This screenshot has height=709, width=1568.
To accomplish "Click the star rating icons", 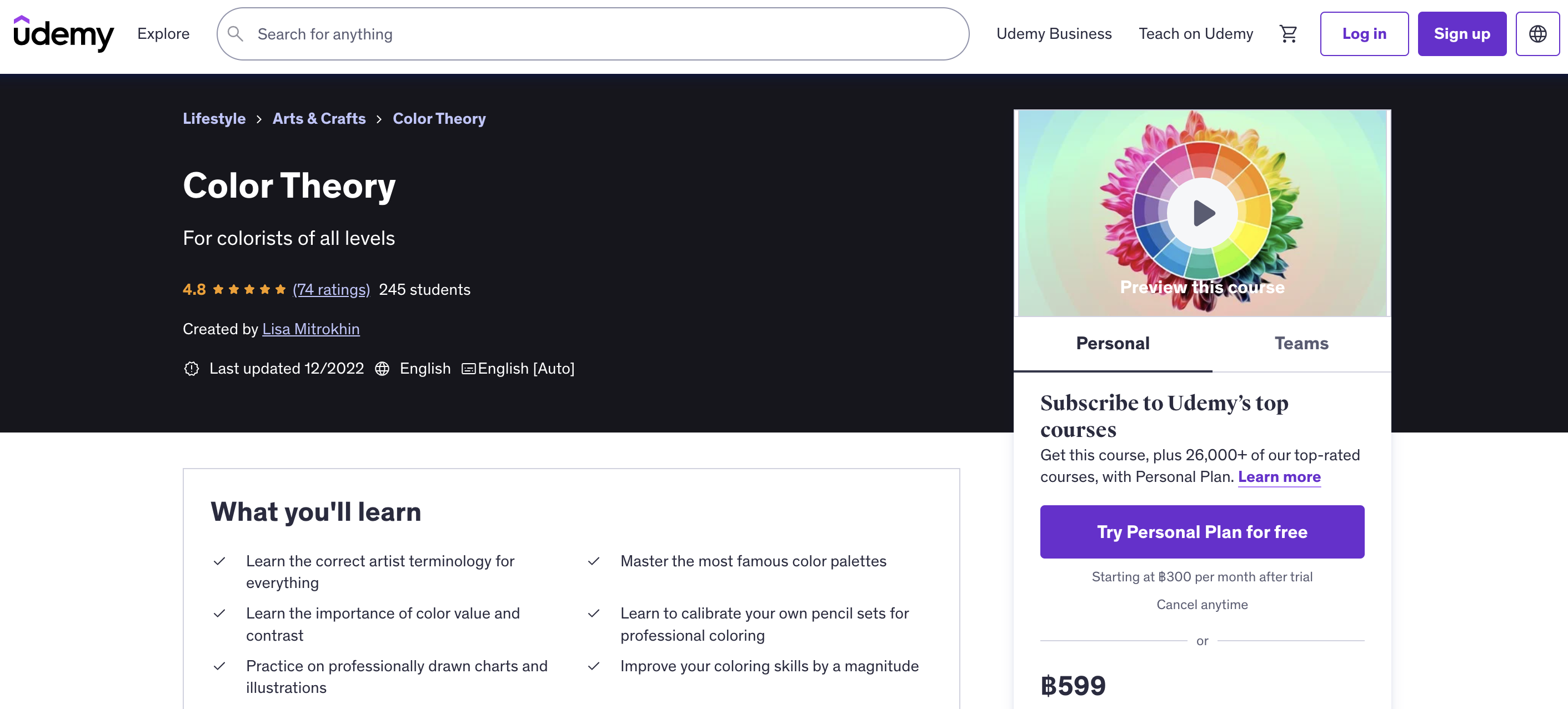I will click(249, 290).
